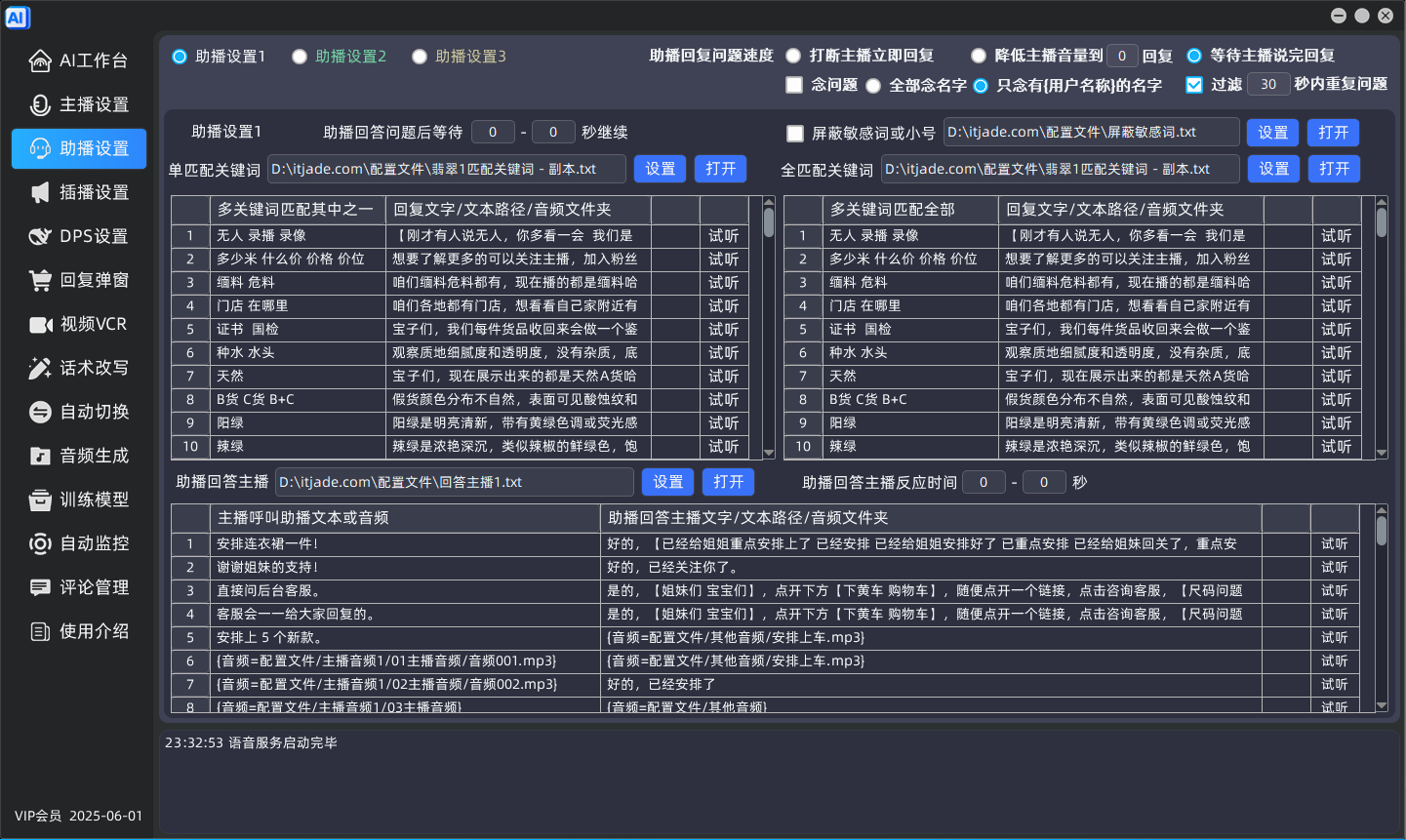
Task: Click the 助播设置 headset icon
Action: point(40,148)
